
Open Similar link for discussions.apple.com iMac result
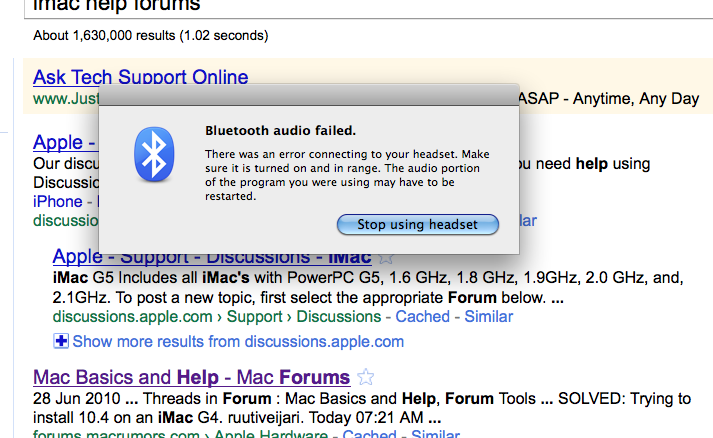(x=489, y=316)
